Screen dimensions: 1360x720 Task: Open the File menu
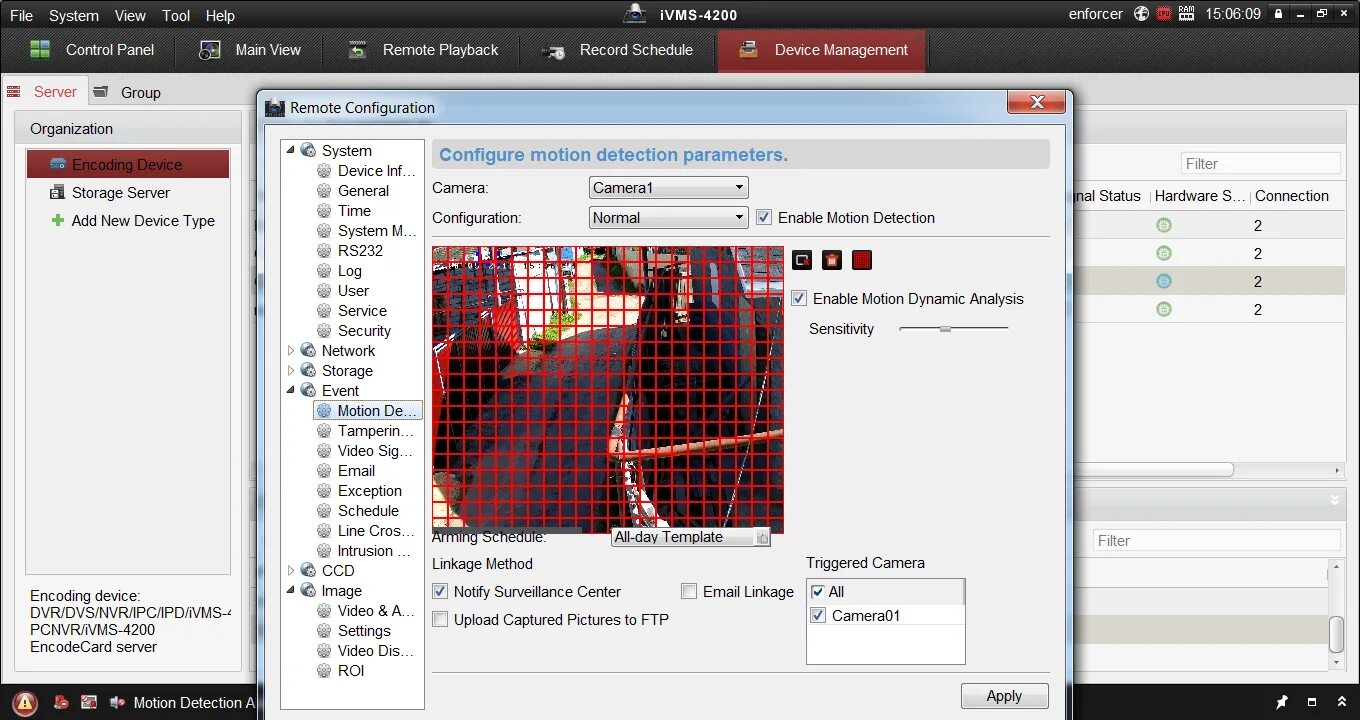point(21,15)
